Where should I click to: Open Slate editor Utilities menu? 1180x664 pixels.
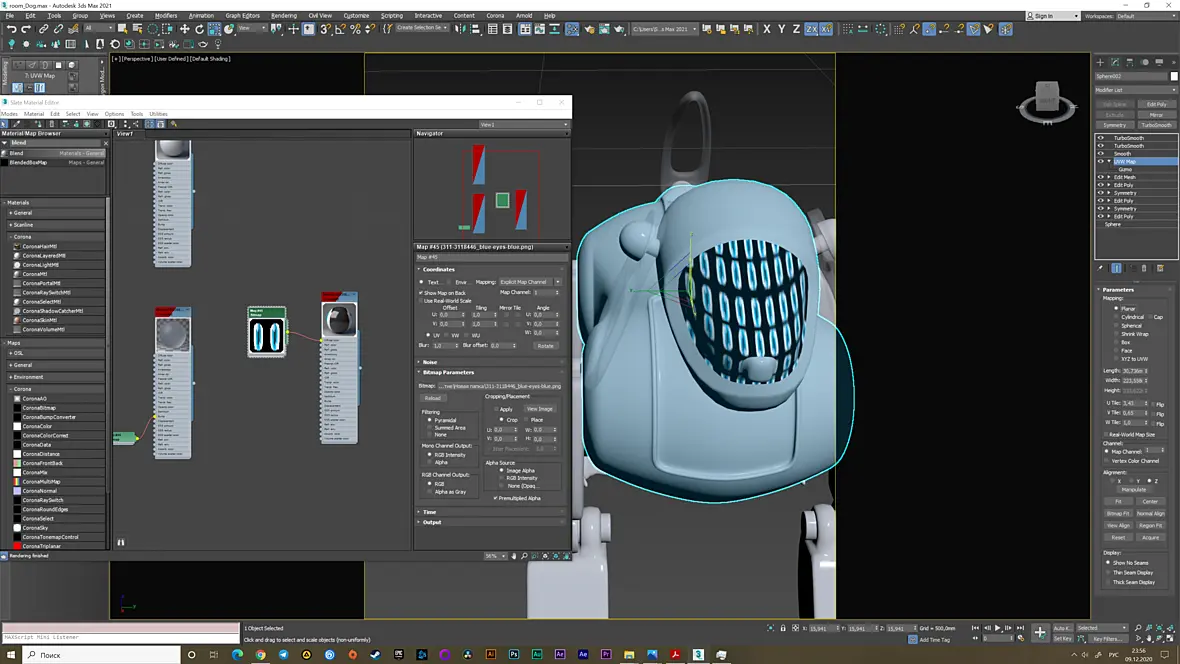click(158, 114)
